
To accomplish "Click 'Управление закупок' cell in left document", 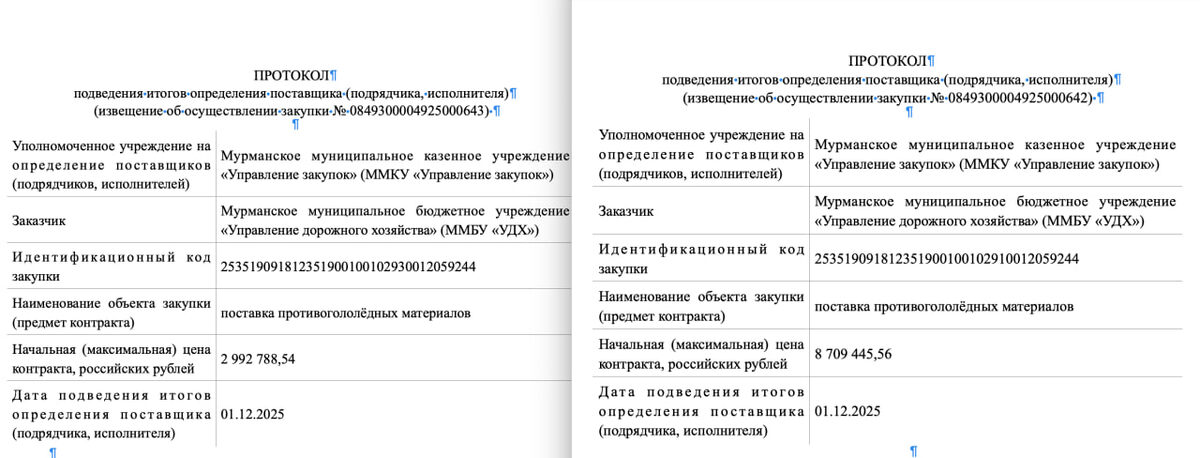I will click(x=394, y=165).
